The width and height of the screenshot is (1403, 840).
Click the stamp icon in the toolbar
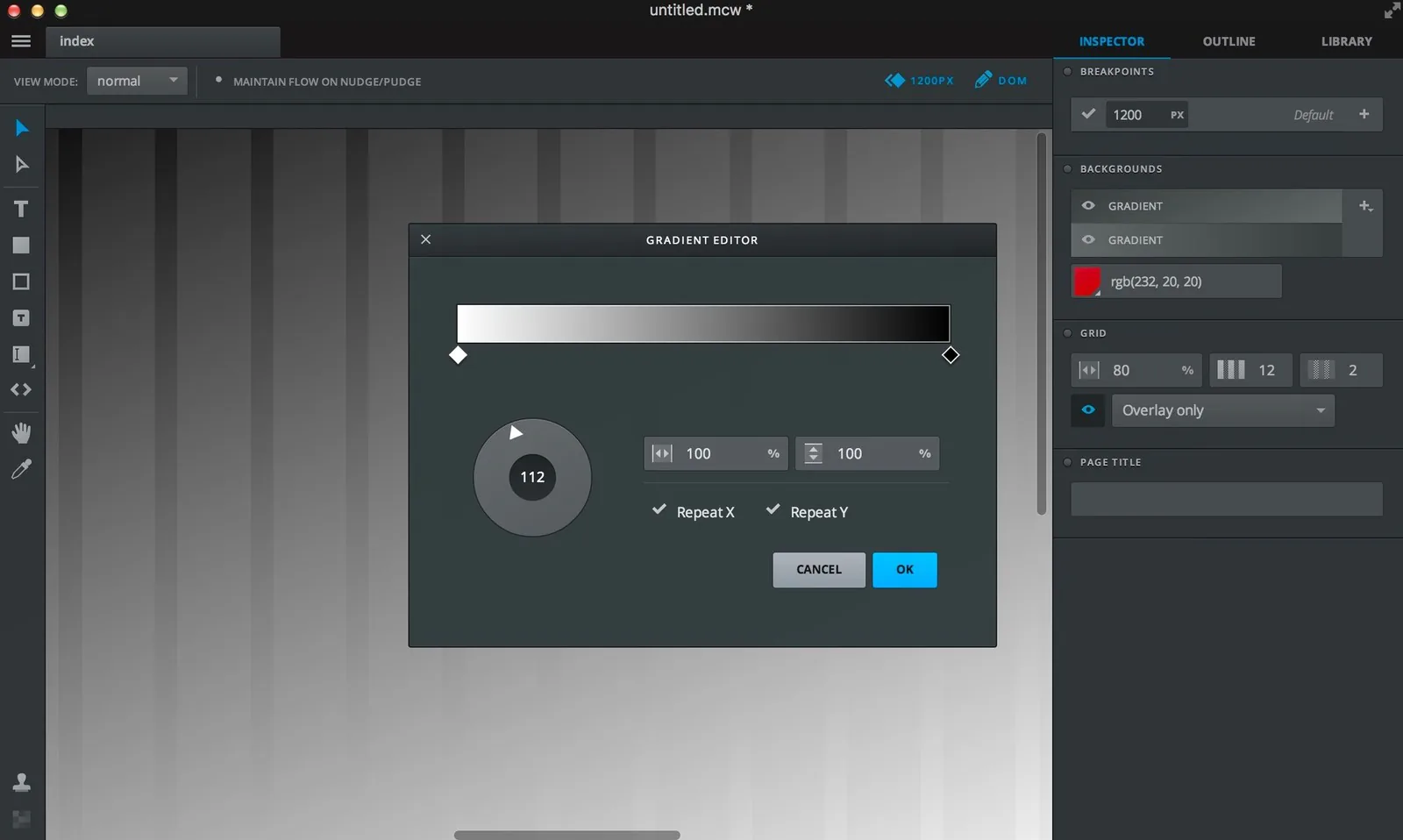21,782
